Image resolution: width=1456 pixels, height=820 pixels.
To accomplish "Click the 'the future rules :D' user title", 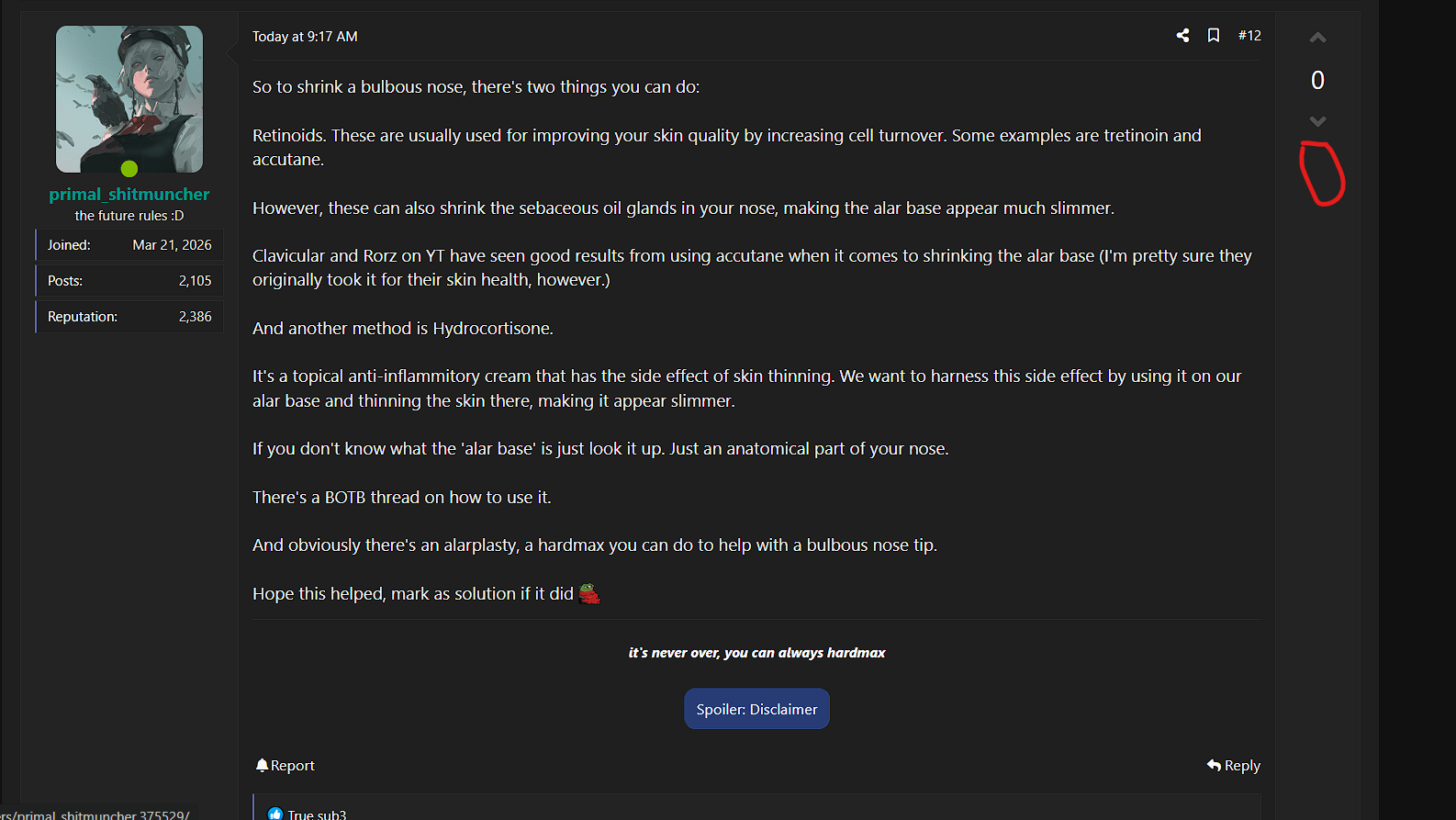I will (129, 216).
